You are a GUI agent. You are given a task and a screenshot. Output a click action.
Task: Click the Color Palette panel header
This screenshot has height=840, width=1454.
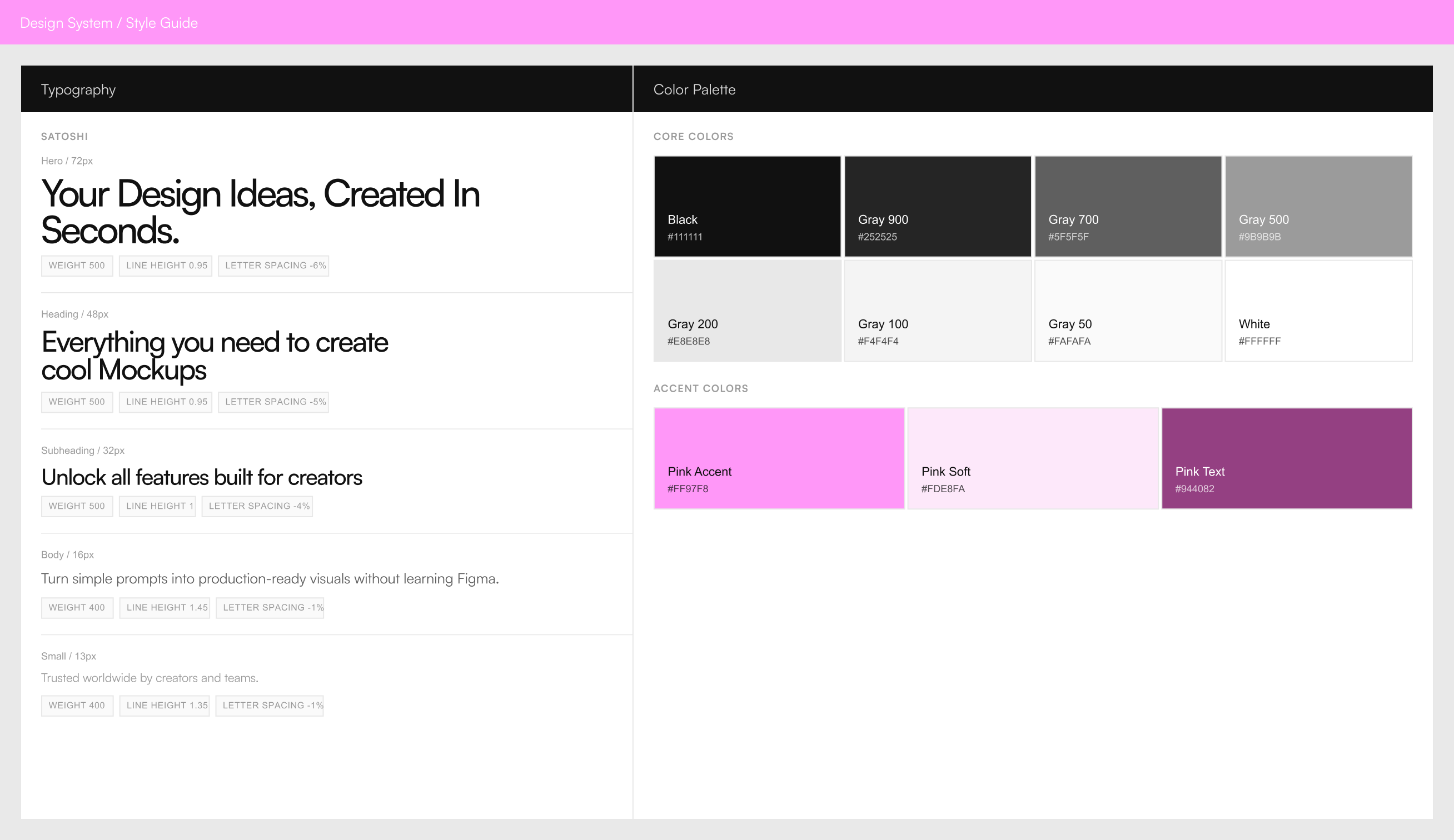1033,89
